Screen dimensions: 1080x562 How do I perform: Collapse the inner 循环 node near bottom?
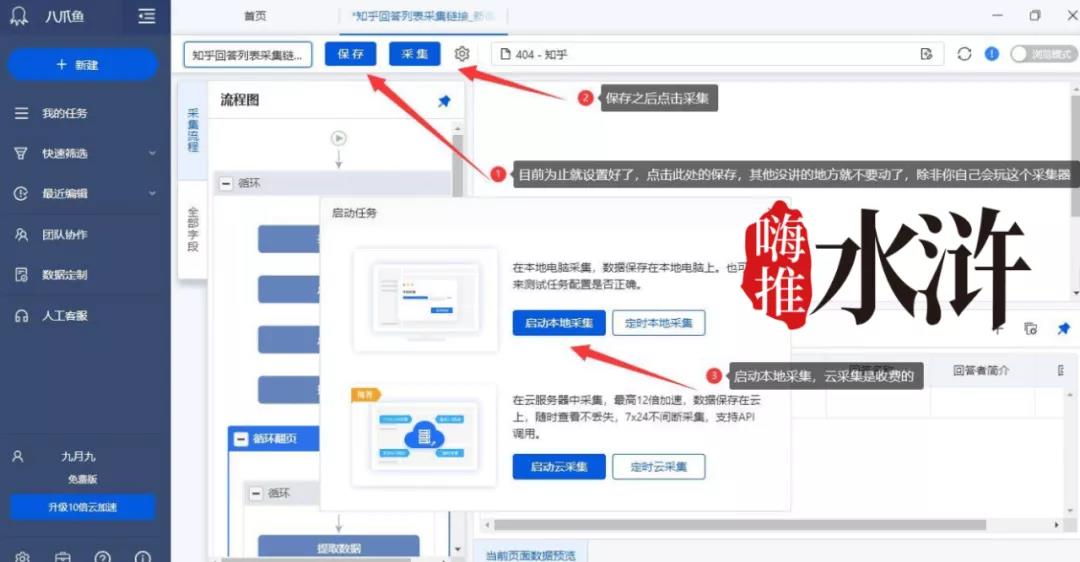(256, 493)
